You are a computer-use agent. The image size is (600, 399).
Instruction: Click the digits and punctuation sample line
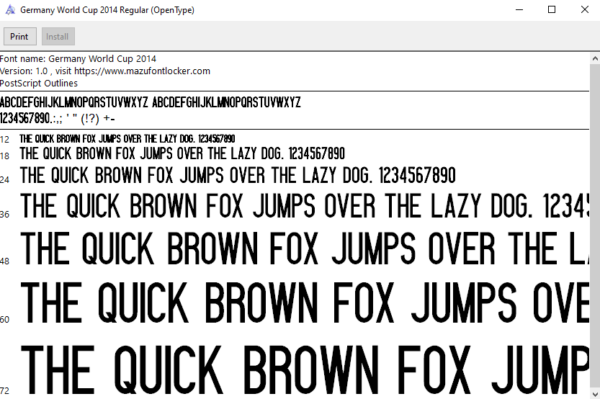coord(57,119)
